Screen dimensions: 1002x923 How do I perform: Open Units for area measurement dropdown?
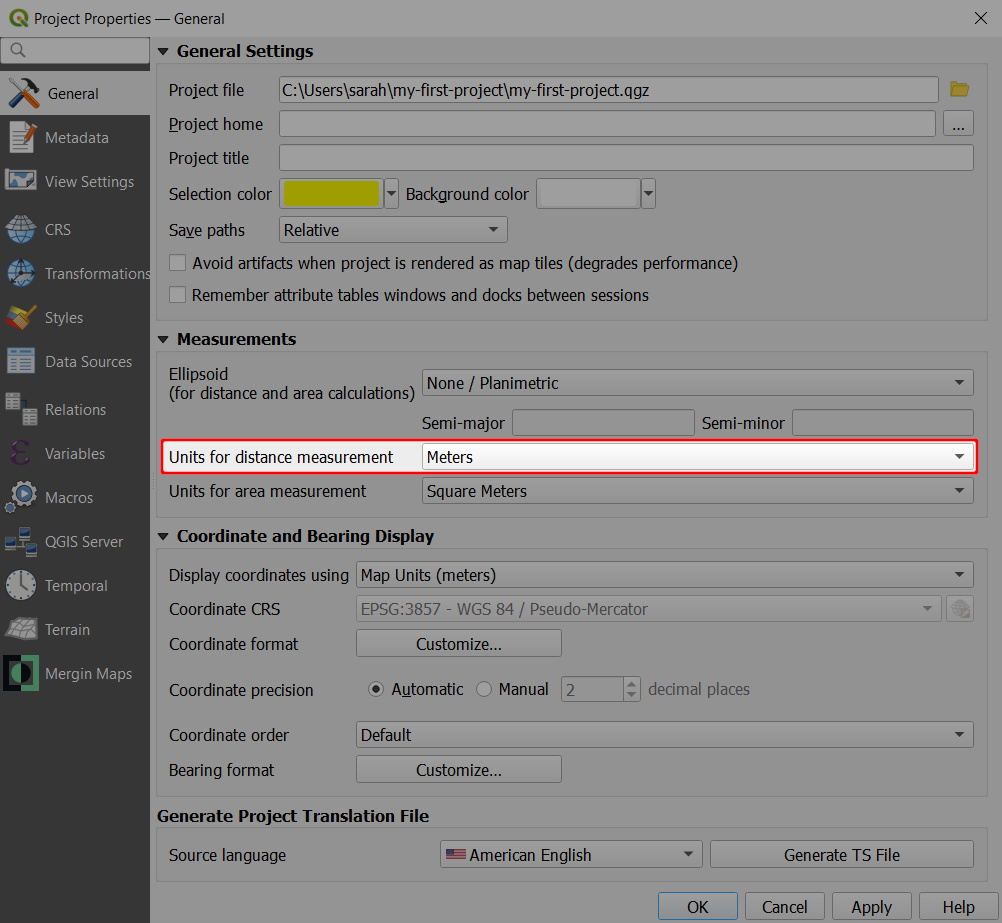coord(697,491)
